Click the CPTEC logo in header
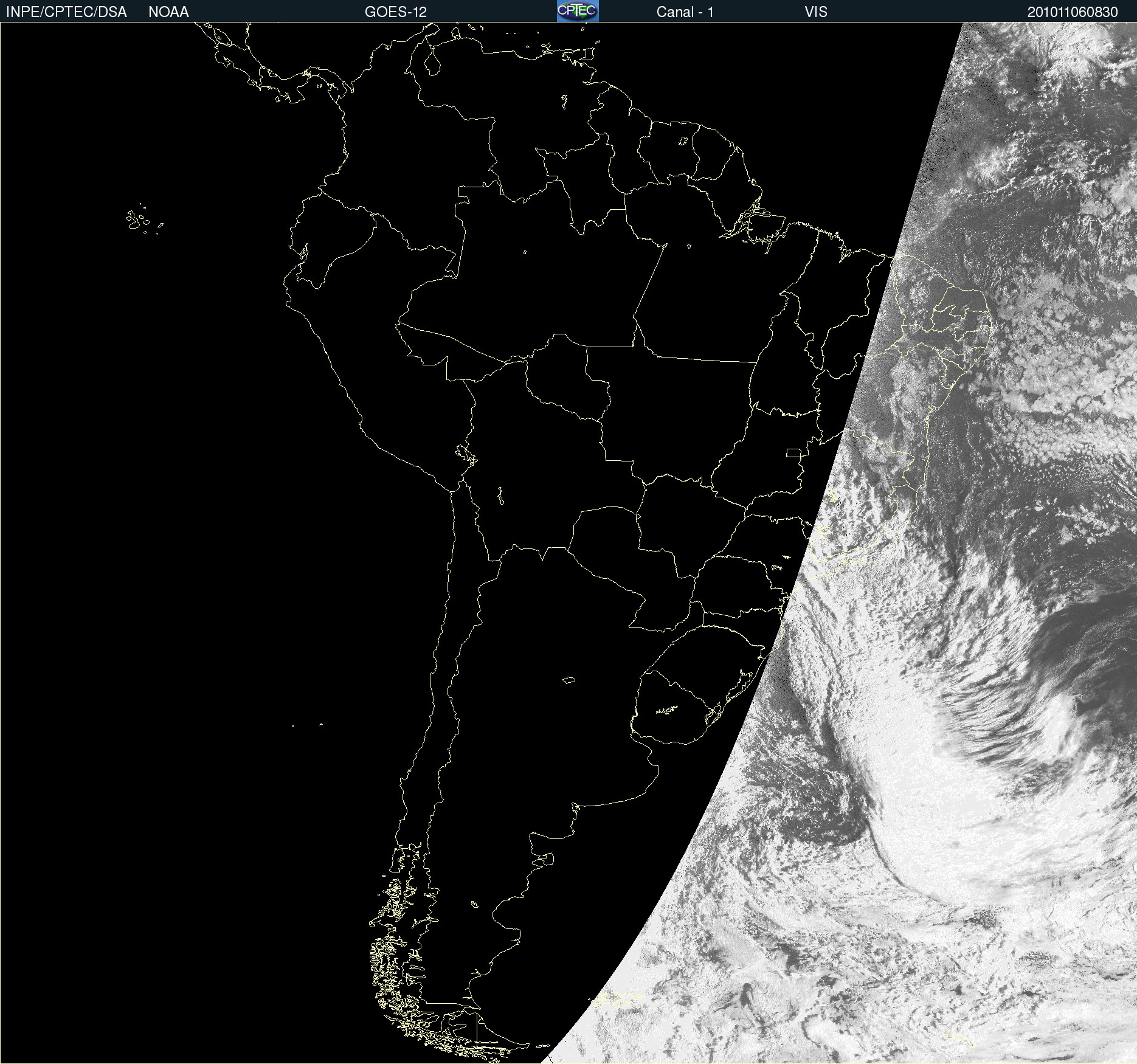Screen dimensions: 1137x1064 pyautogui.click(x=578, y=11)
